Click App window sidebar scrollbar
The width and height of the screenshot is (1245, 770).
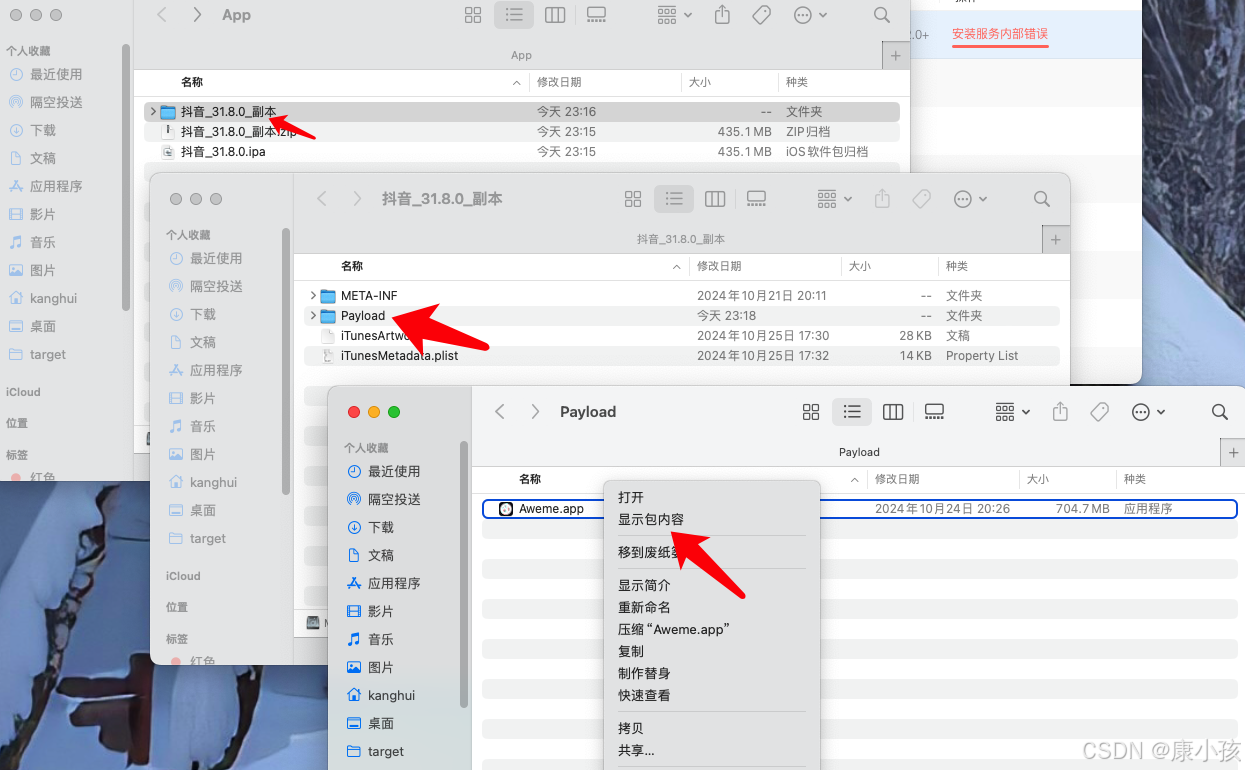click(125, 177)
